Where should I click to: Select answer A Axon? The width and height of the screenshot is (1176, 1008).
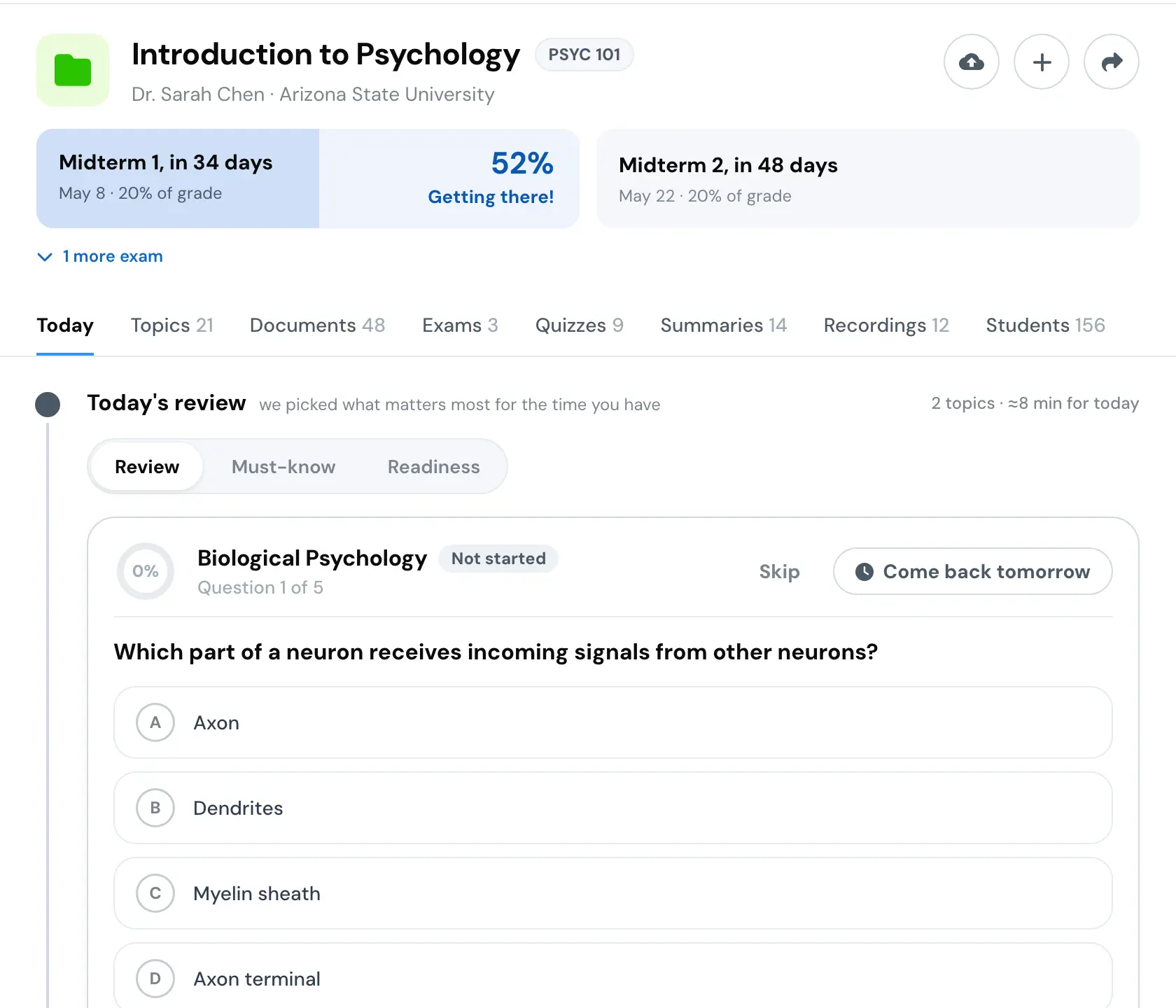(x=612, y=722)
